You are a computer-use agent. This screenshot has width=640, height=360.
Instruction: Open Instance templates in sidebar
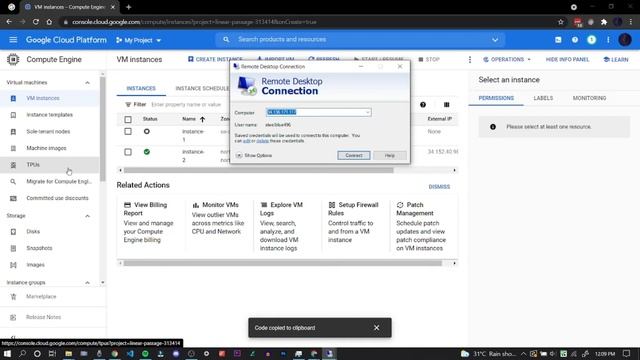pos(49,115)
